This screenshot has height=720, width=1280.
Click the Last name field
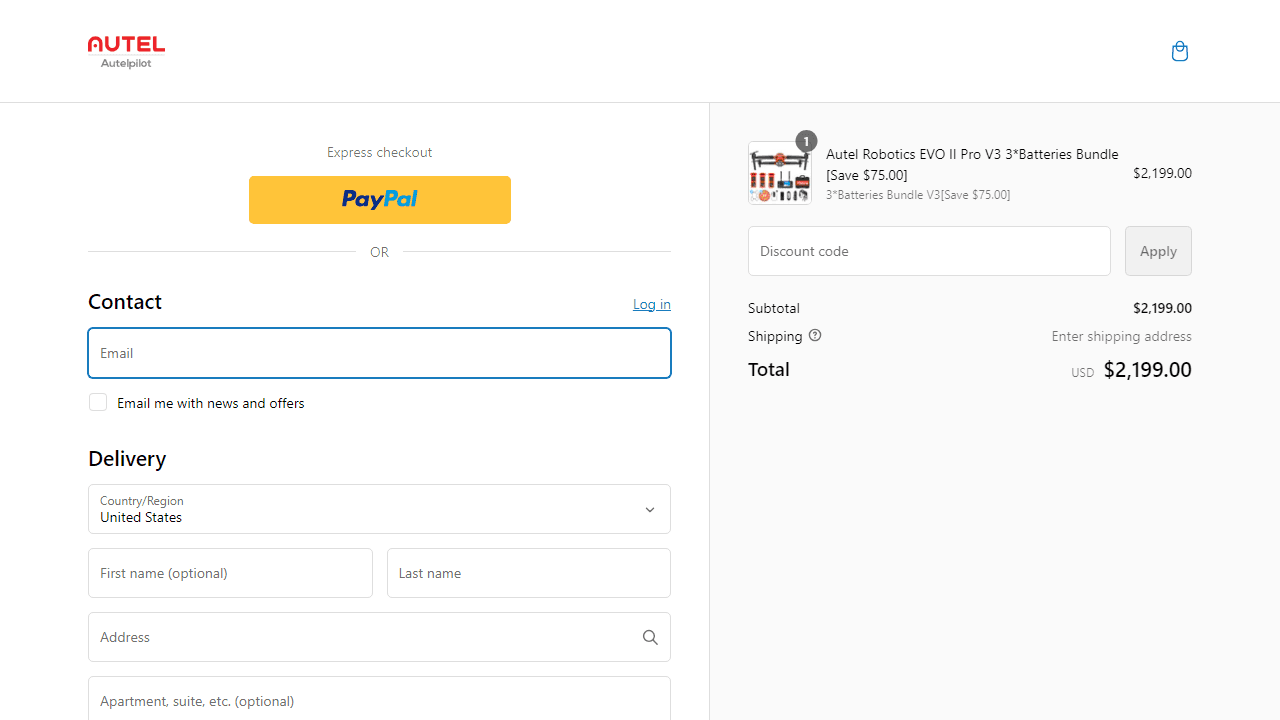click(x=529, y=573)
